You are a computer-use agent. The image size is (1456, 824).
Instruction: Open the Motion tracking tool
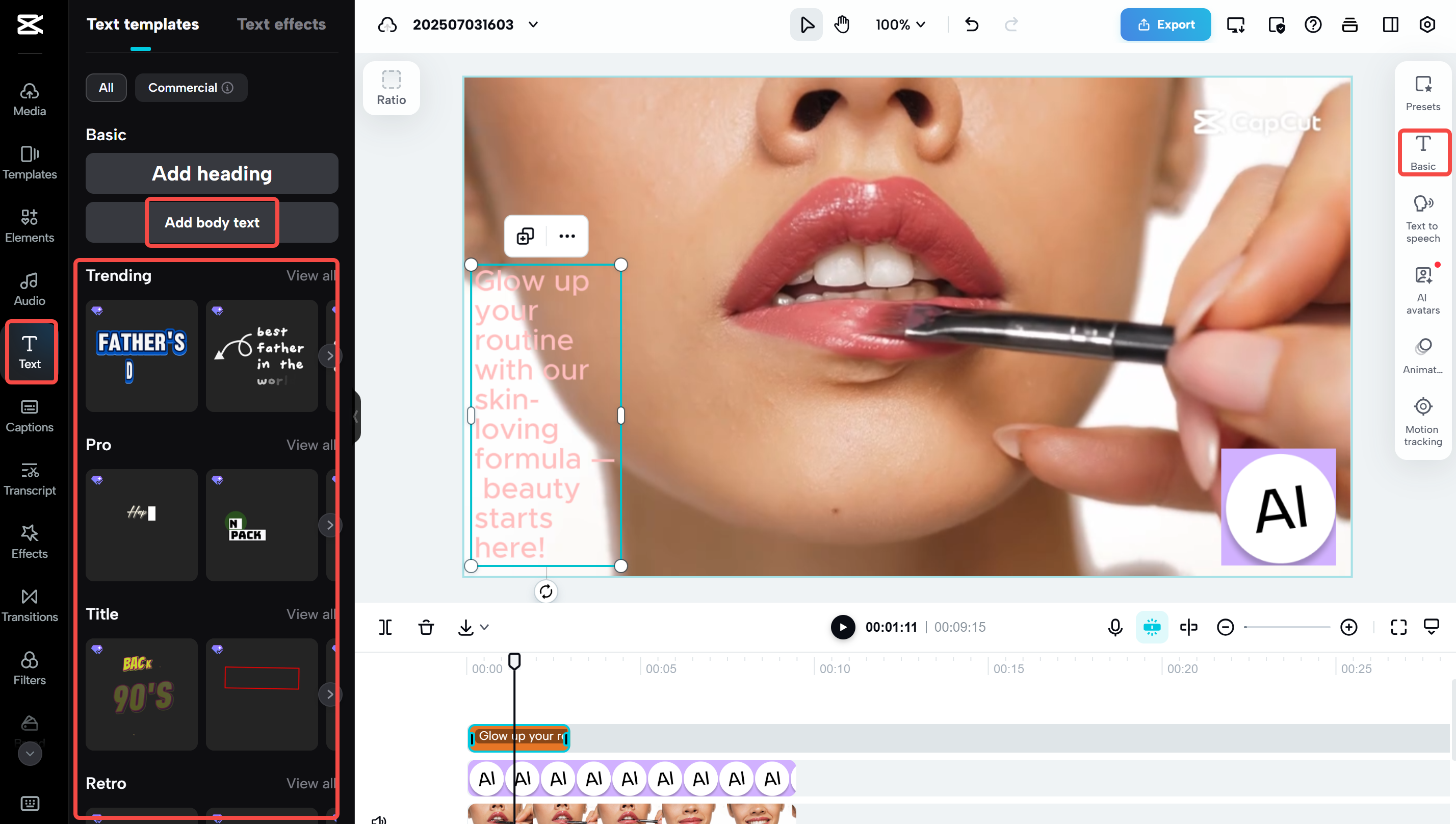[1422, 421]
